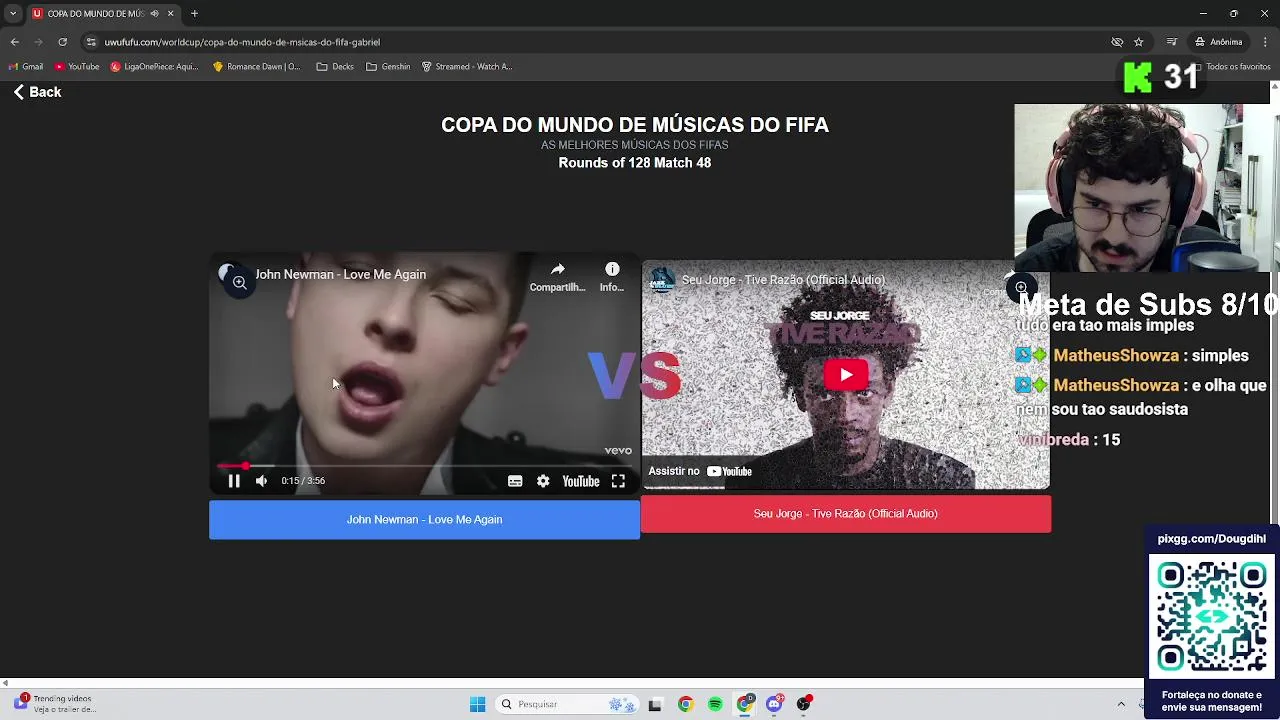Open the left video on YouTube
This screenshot has height=720, width=1280.
[581, 481]
